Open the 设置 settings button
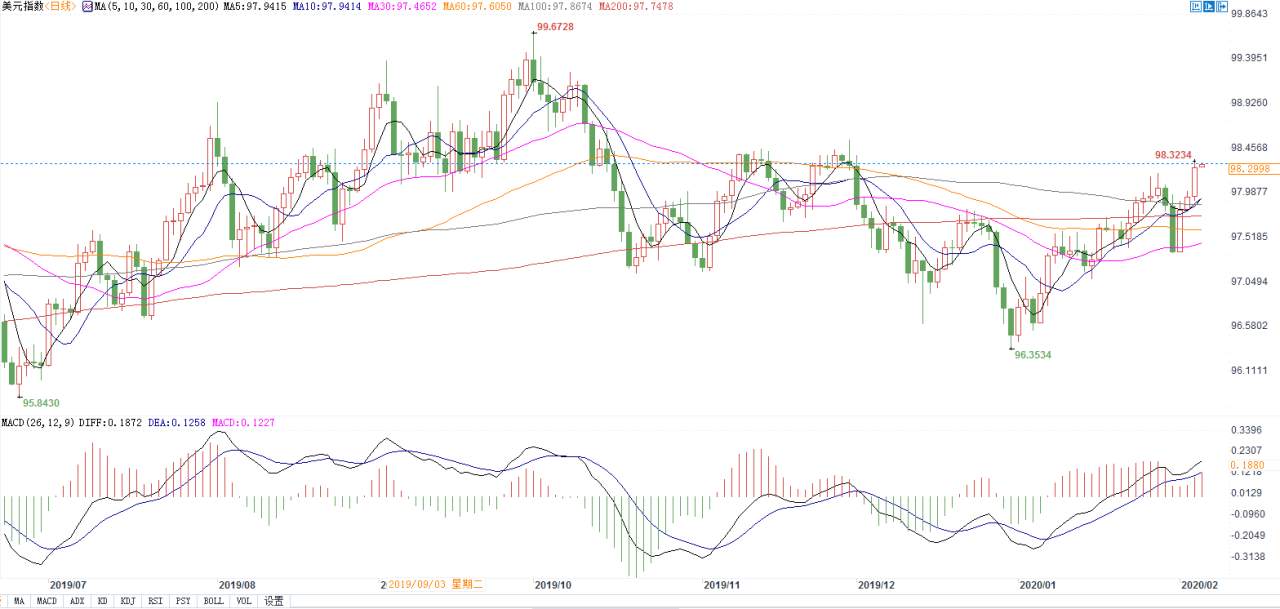Image resolution: width=1280 pixels, height=609 pixels. pos(274,601)
